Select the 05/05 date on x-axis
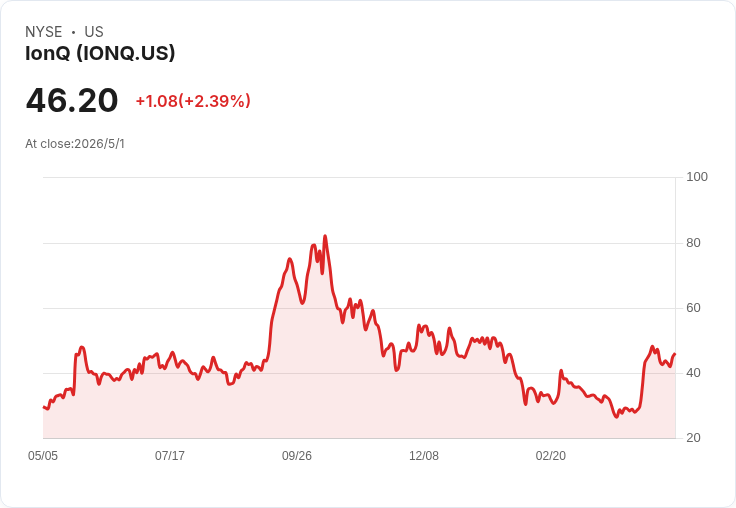The image size is (736, 508). click(43, 455)
